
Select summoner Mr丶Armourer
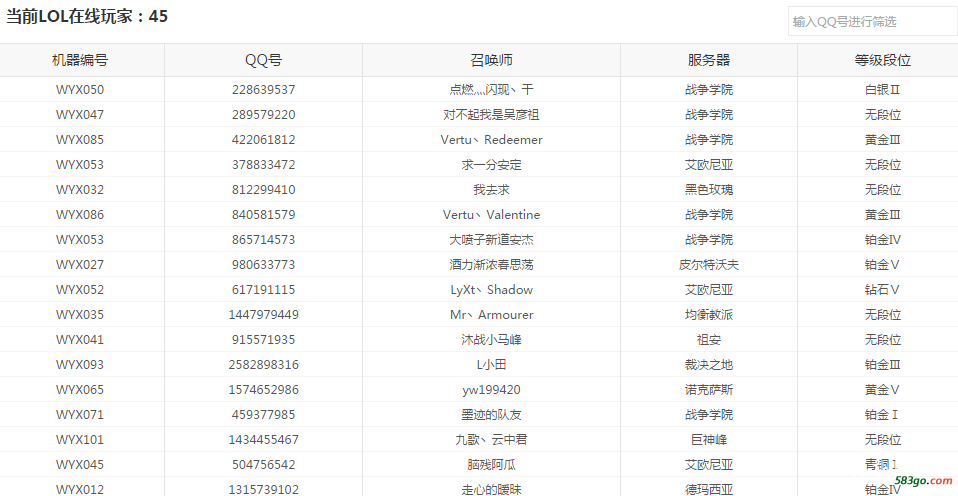[491, 315]
